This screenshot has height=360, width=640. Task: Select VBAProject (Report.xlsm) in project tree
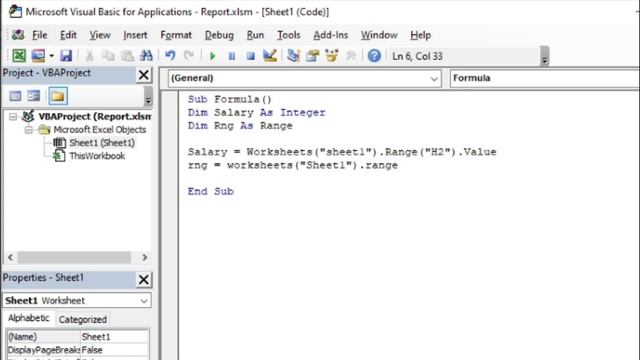click(x=94, y=116)
